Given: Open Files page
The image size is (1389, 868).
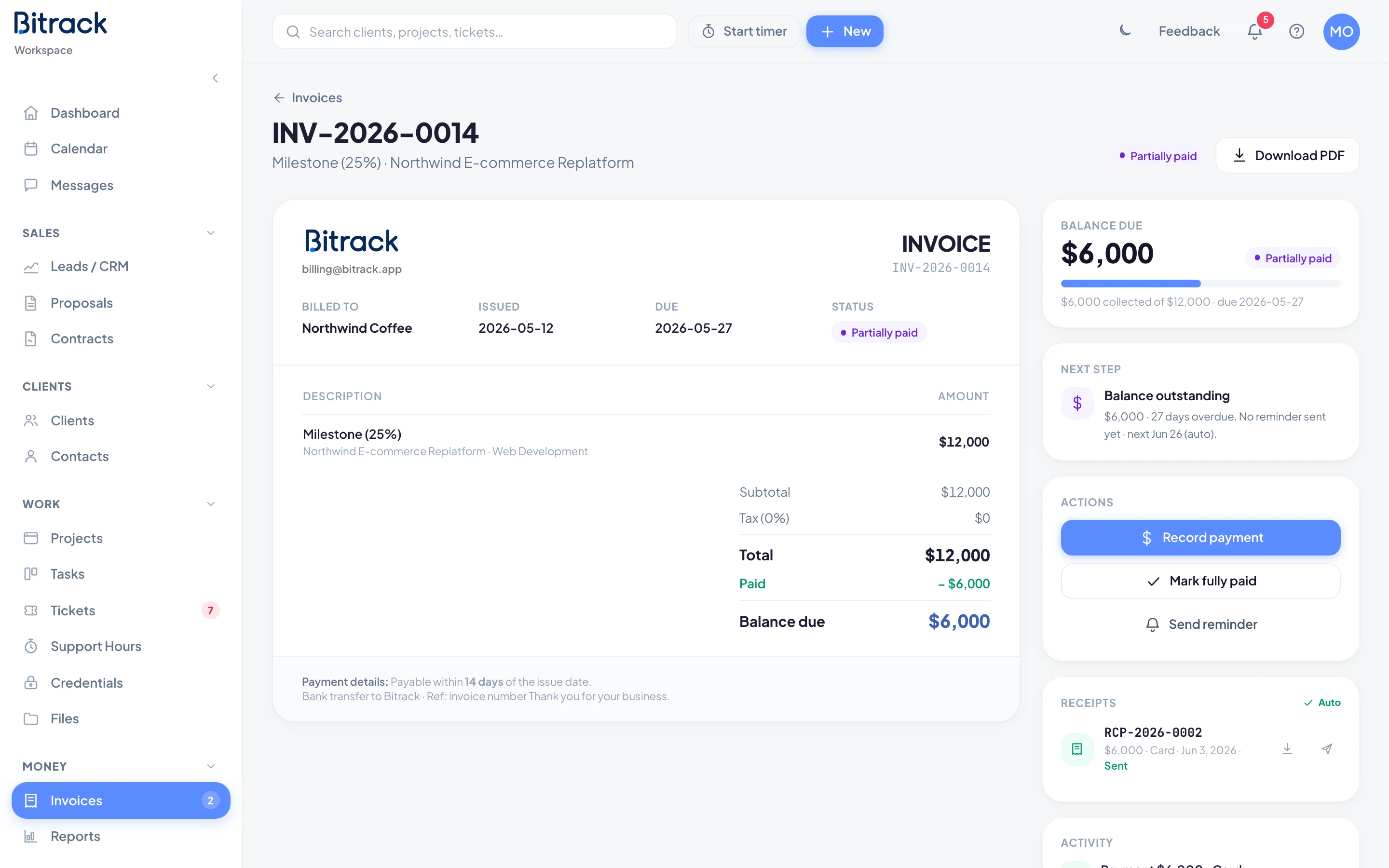Looking at the screenshot, I should tap(121, 719).
